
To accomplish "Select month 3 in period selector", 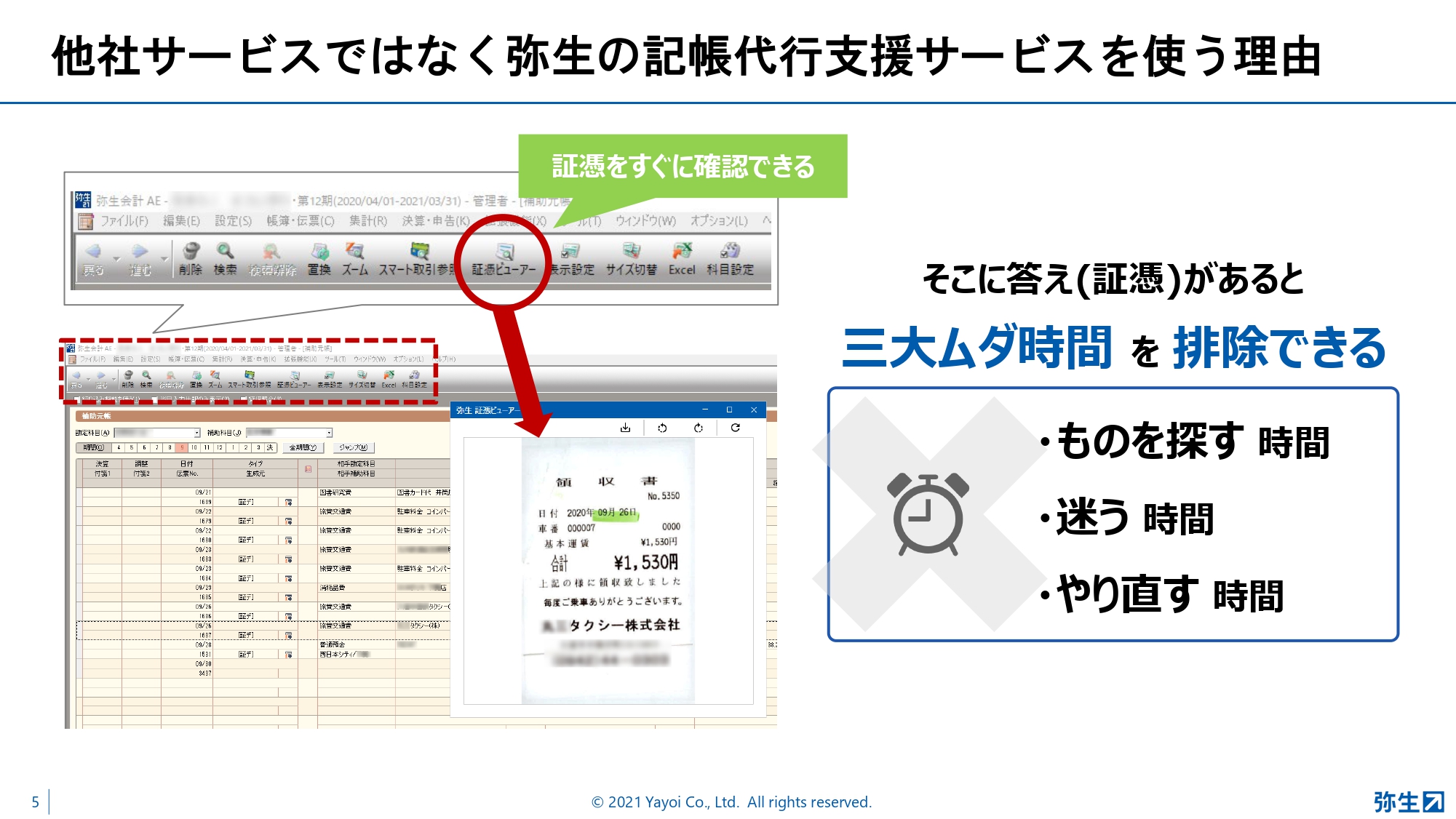I will pyautogui.click(x=258, y=448).
